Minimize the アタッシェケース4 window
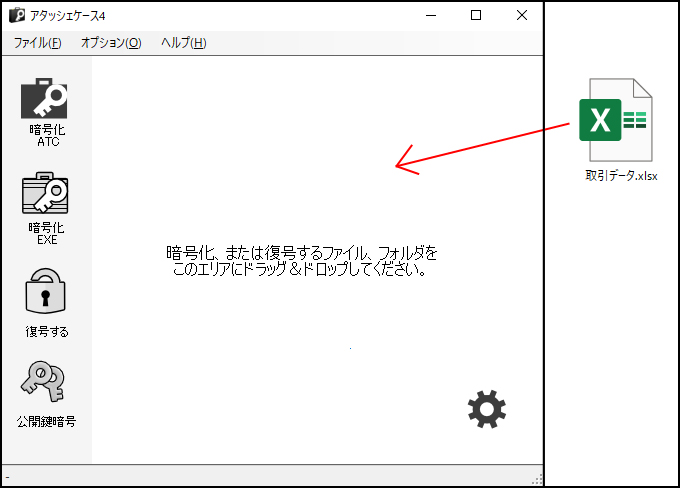The image size is (680, 488). coord(430,15)
